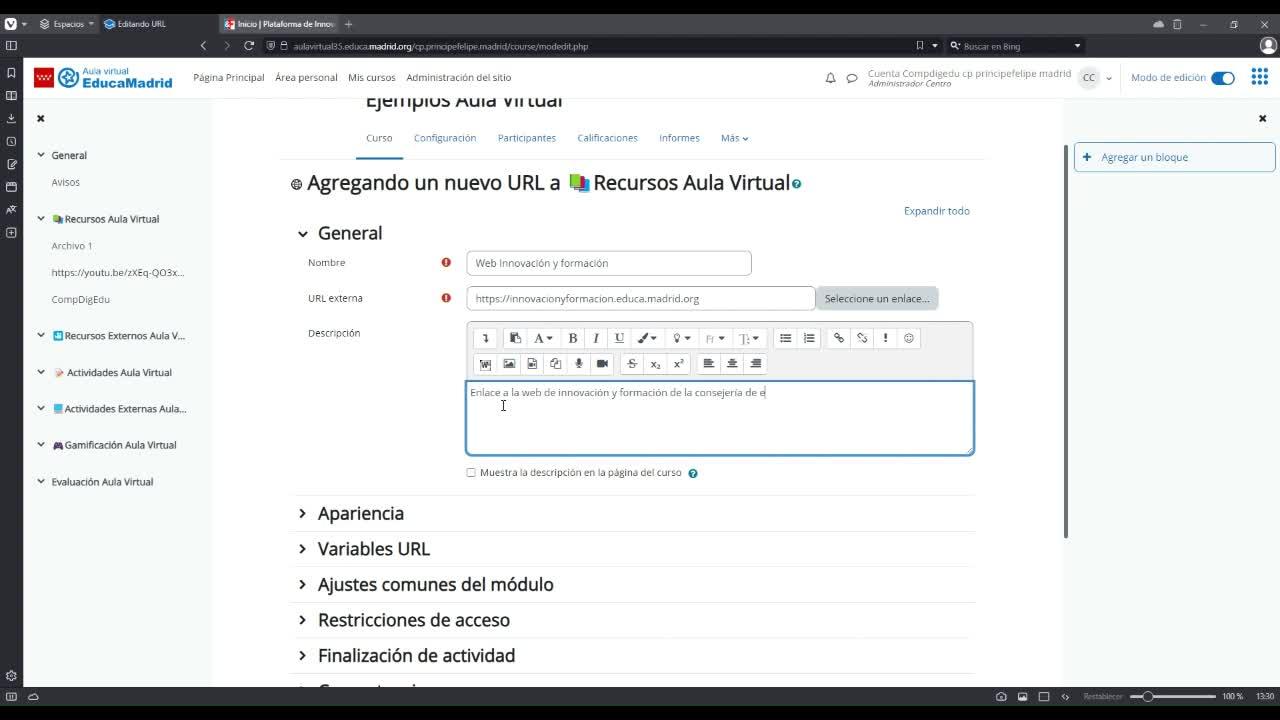The image size is (1280, 720).
Task: Open the notifications bell
Action: click(830, 78)
